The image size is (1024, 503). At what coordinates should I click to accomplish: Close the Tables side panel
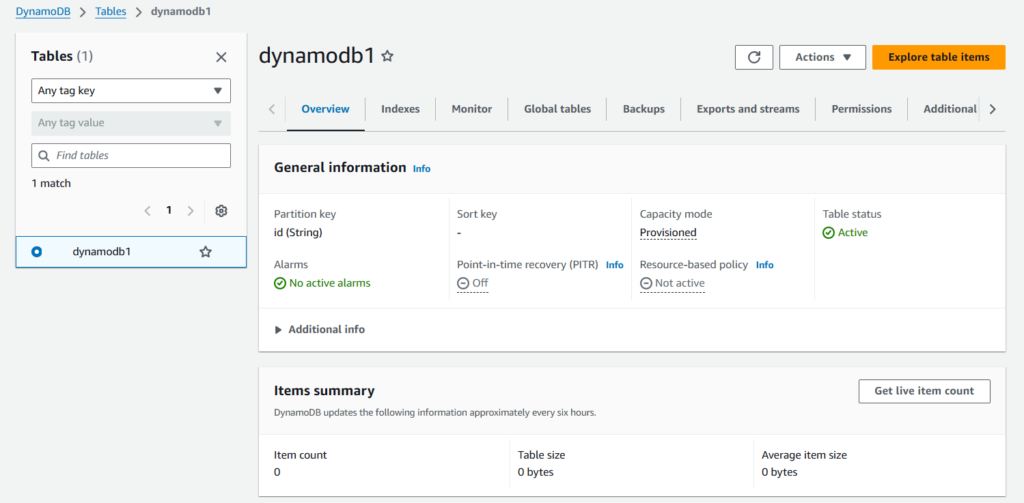coord(221,57)
